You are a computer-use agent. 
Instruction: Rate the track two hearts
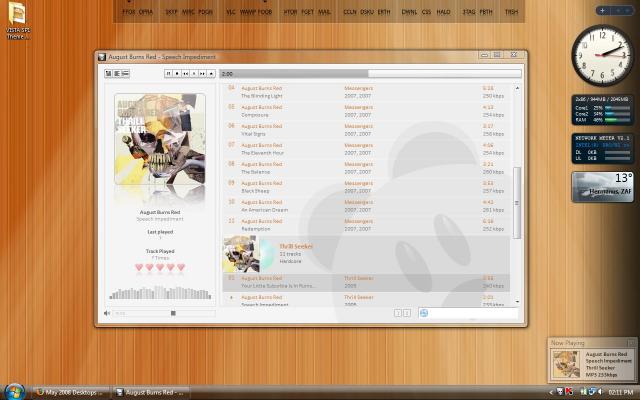pyautogui.click(x=149, y=267)
